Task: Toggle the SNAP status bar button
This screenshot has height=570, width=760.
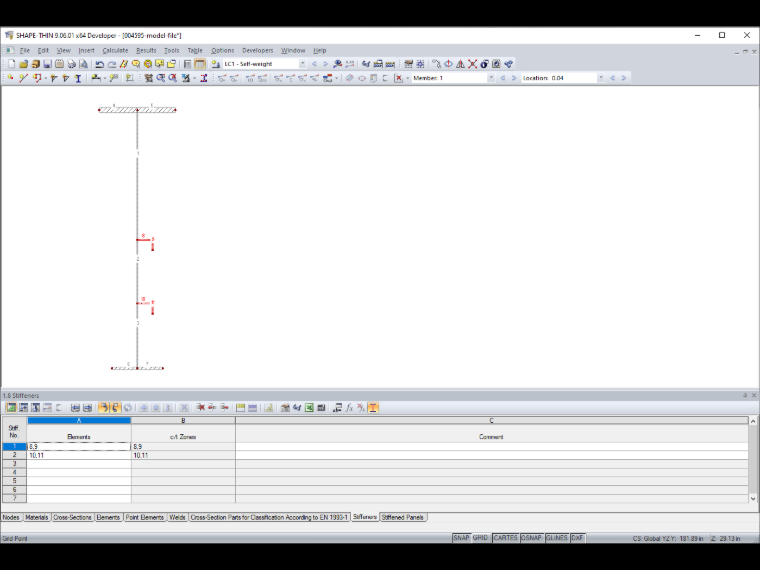Action: pos(461,538)
